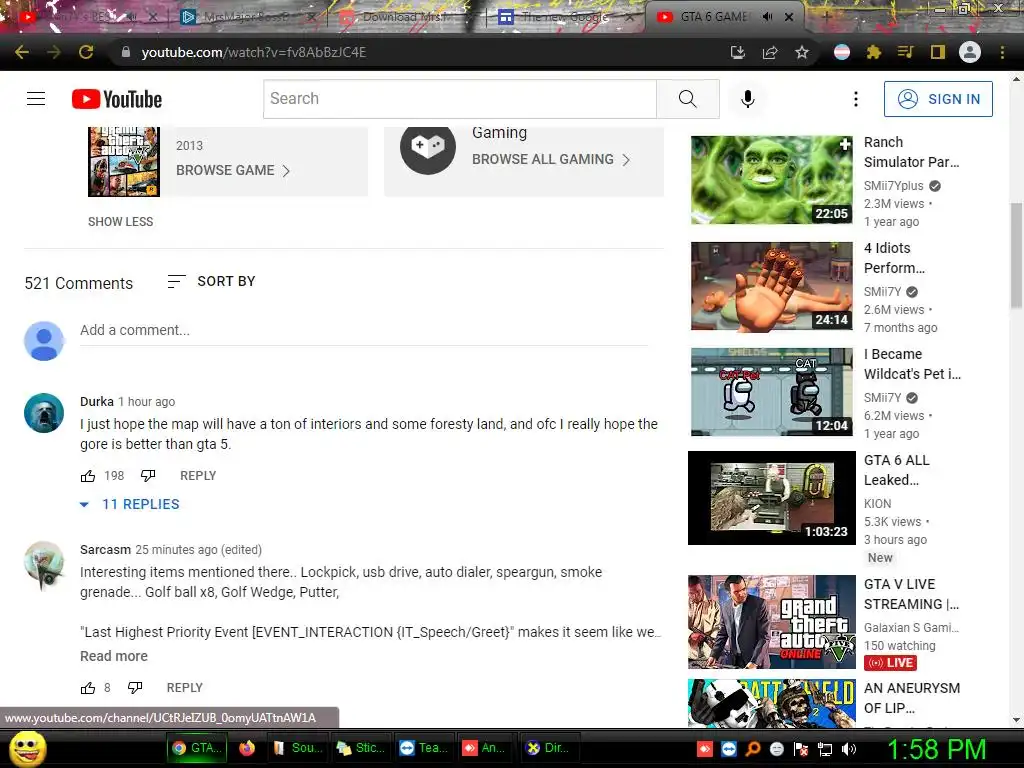Screen dimensions: 1024x768
Task: Reply to Sarcasm's comment
Action: click(x=185, y=688)
